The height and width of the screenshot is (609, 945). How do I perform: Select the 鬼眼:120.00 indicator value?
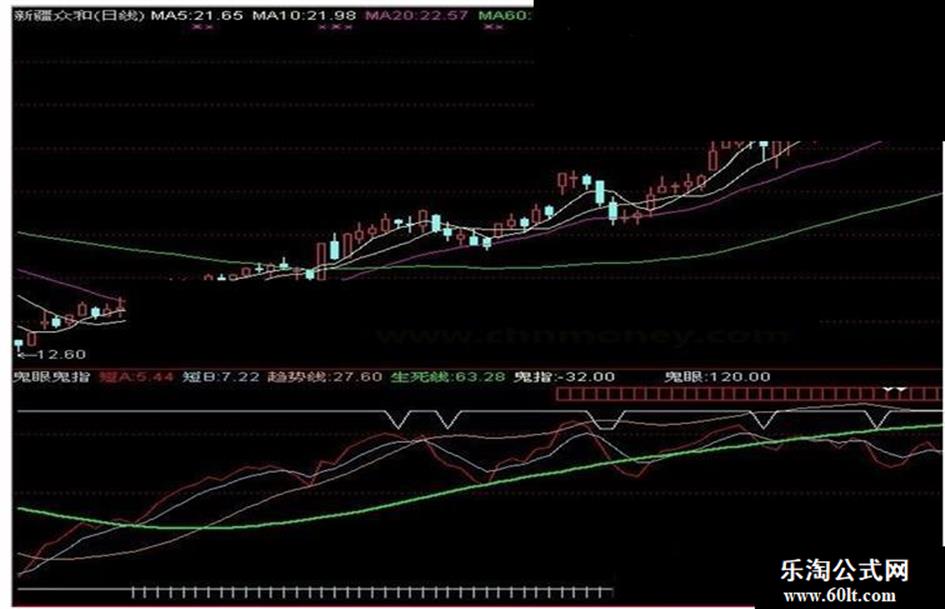[x=717, y=377]
